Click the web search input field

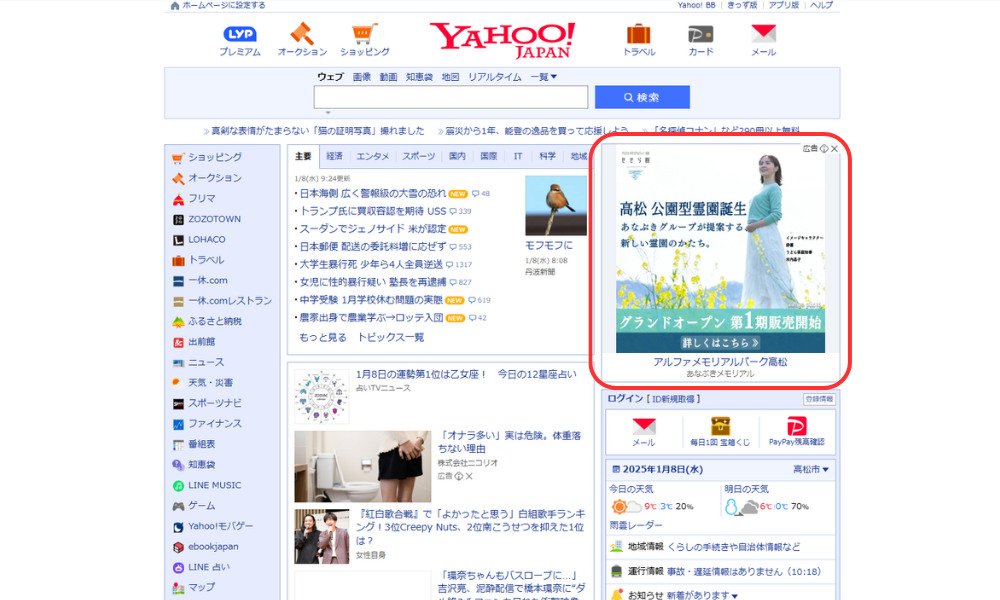[x=450, y=97]
